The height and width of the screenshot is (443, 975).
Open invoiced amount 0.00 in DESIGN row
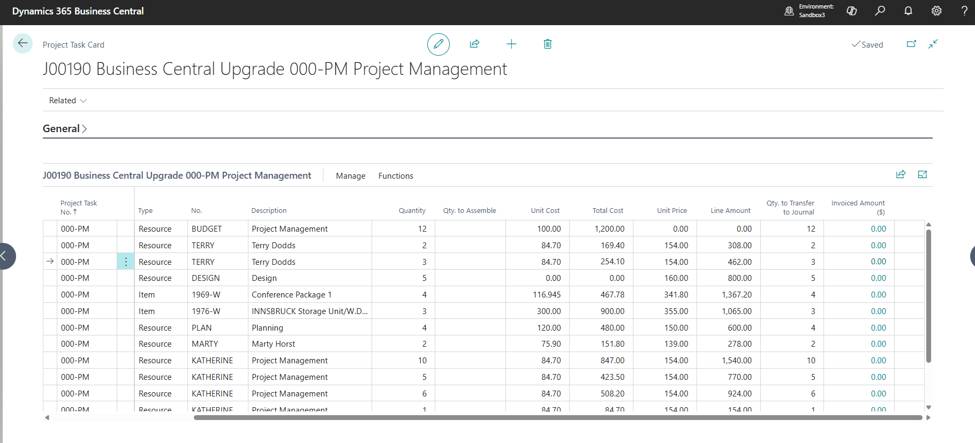click(x=878, y=278)
